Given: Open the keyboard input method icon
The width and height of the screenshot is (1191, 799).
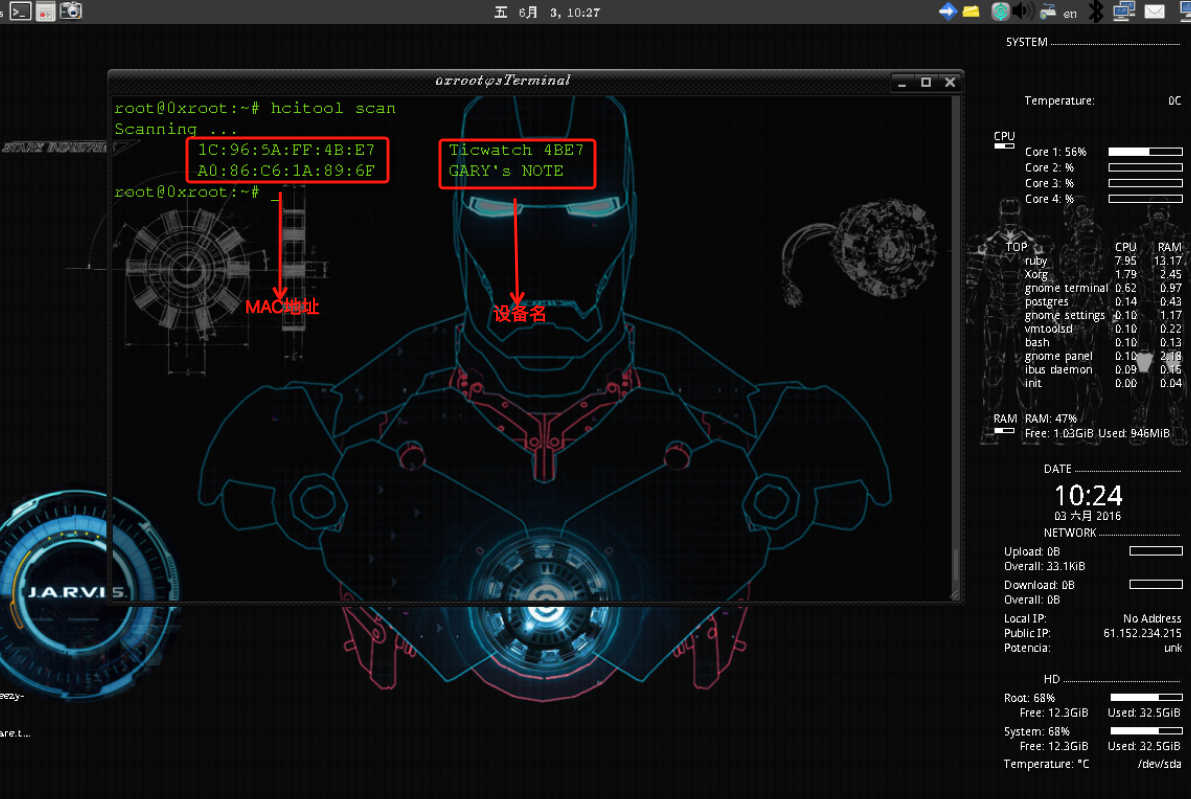Looking at the screenshot, I should [x=1048, y=11].
